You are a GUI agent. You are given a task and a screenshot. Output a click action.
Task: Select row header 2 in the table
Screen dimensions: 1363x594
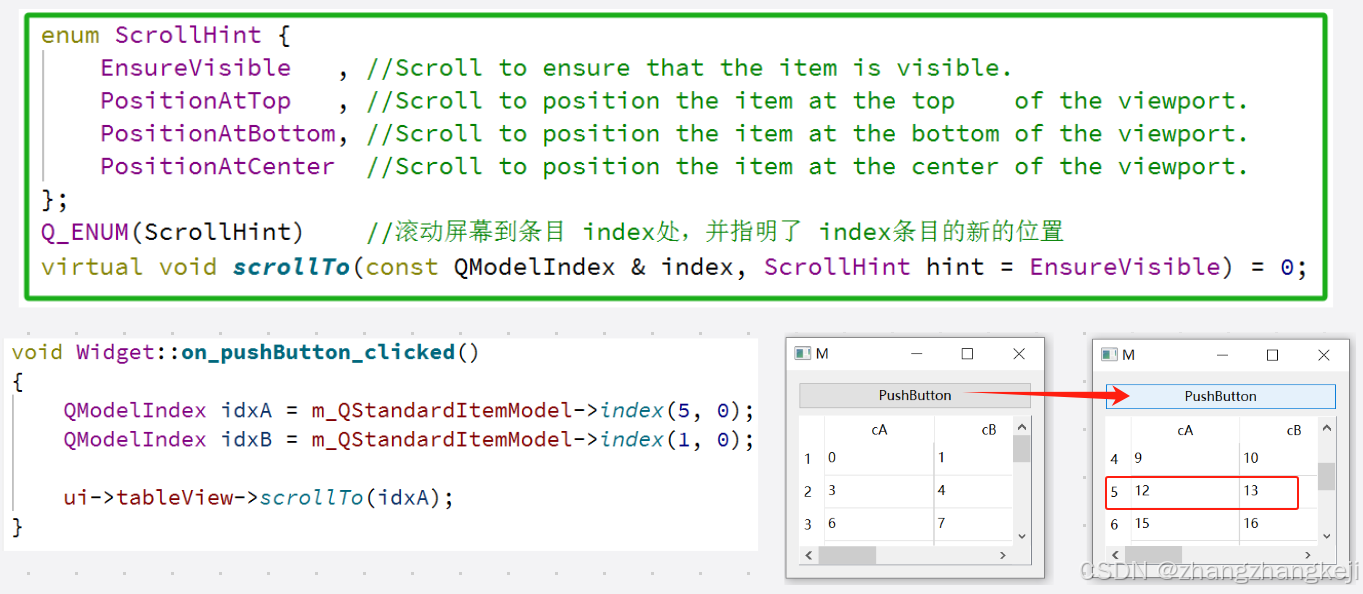pyautogui.click(x=812, y=491)
